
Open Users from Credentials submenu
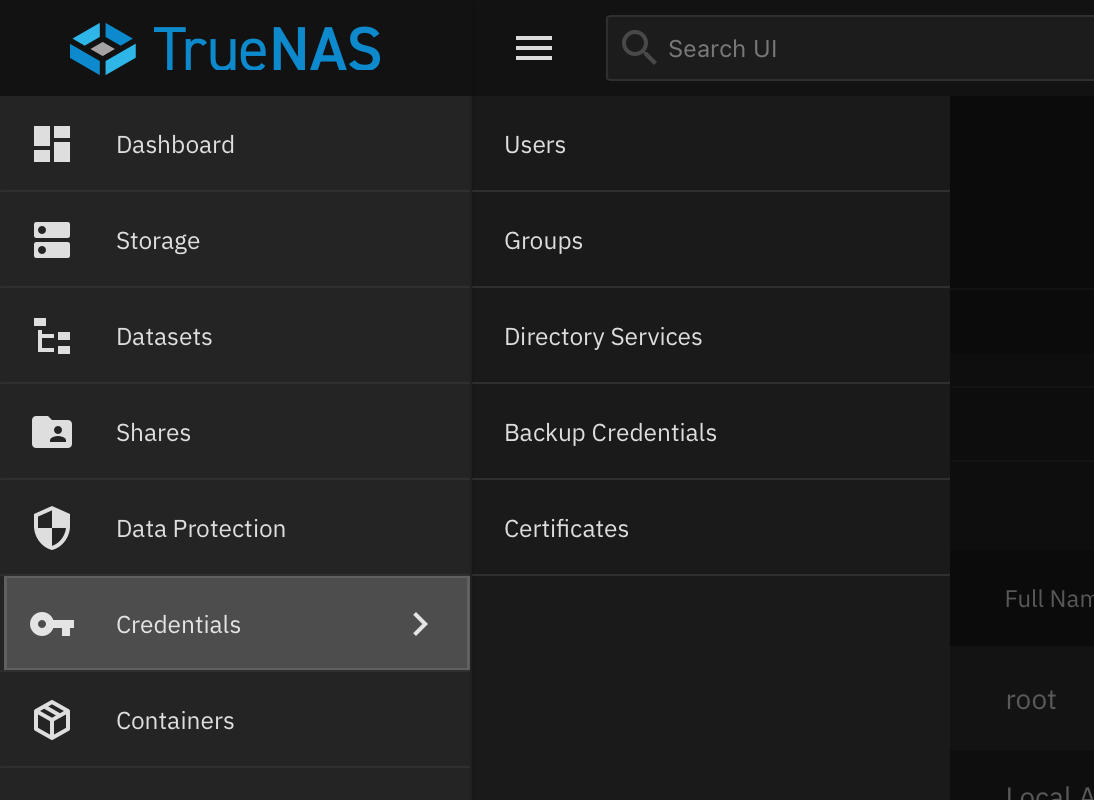click(x=535, y=145)
